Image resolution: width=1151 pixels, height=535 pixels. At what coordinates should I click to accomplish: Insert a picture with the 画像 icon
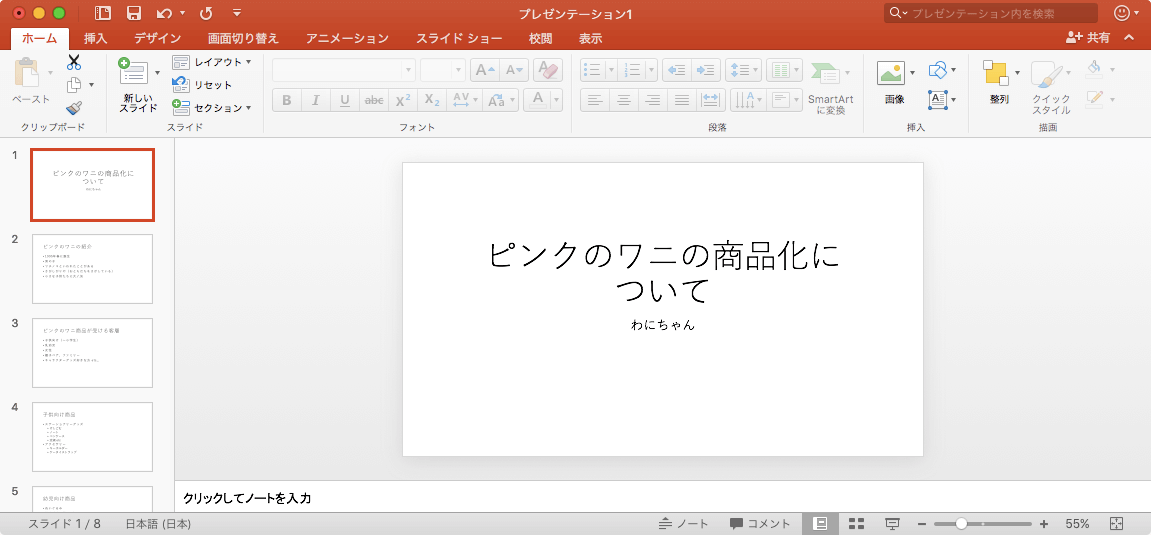(894, 81)
